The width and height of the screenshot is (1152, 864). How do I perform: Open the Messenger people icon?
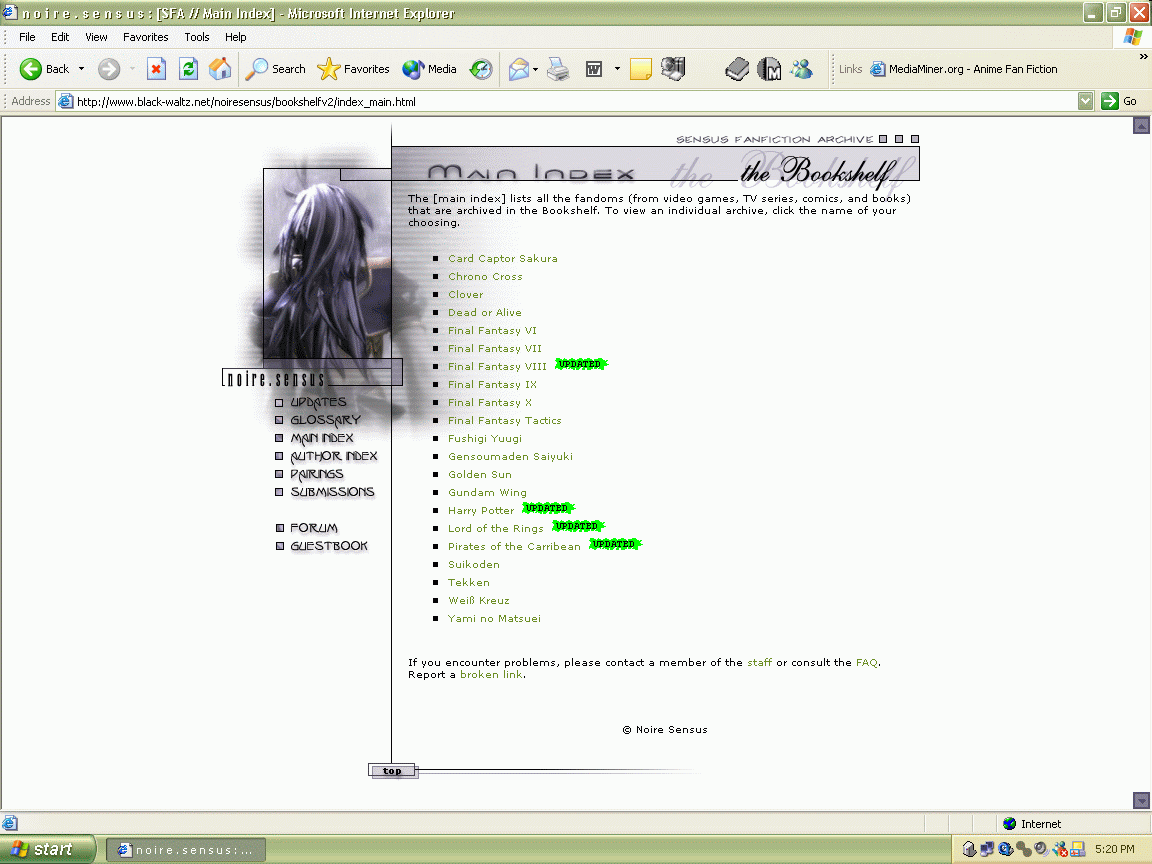pyautogui.click(x=802, y=69)
